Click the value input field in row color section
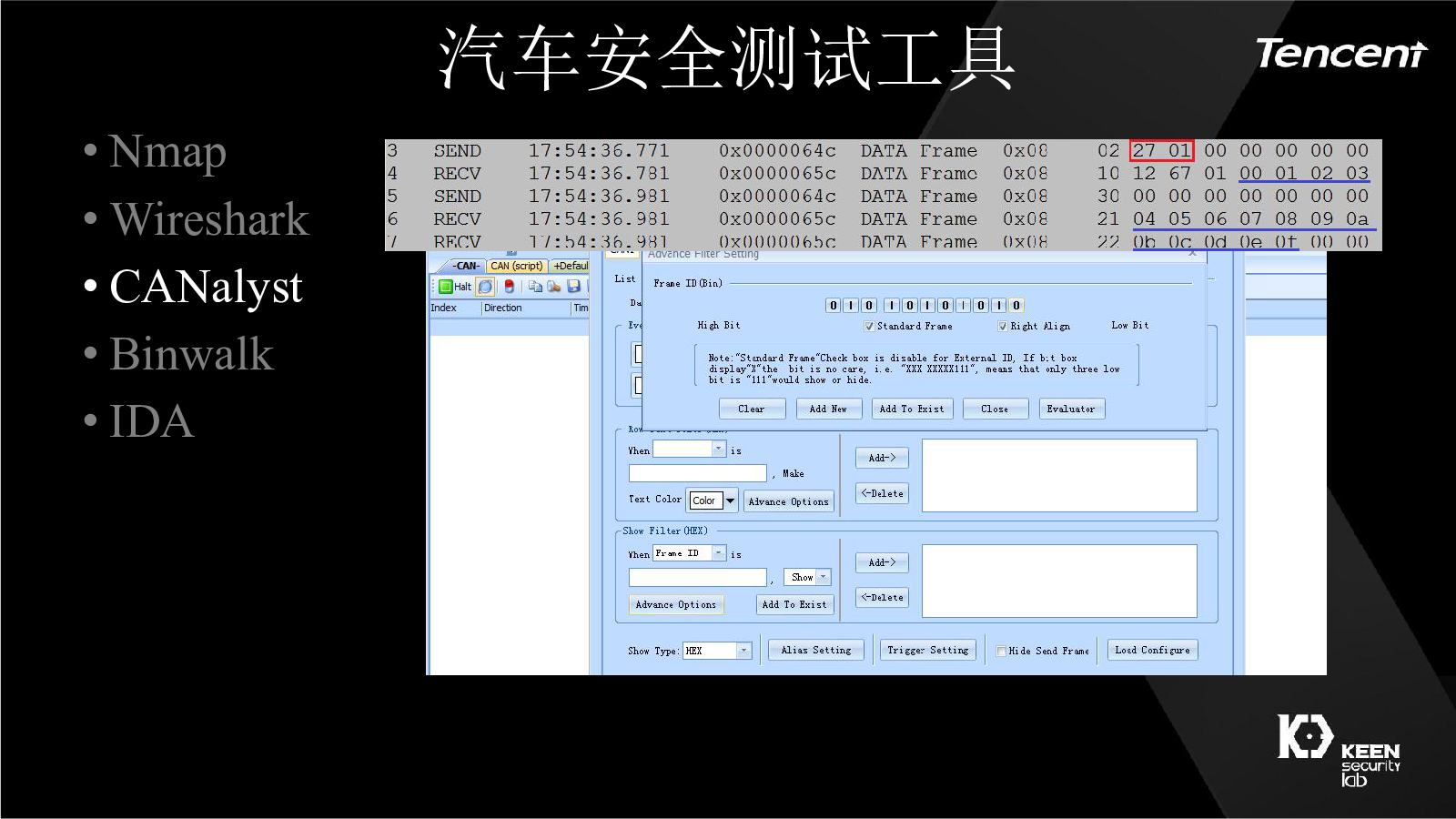The height and width of the screenshot is (819, 1456). point(697,473)
